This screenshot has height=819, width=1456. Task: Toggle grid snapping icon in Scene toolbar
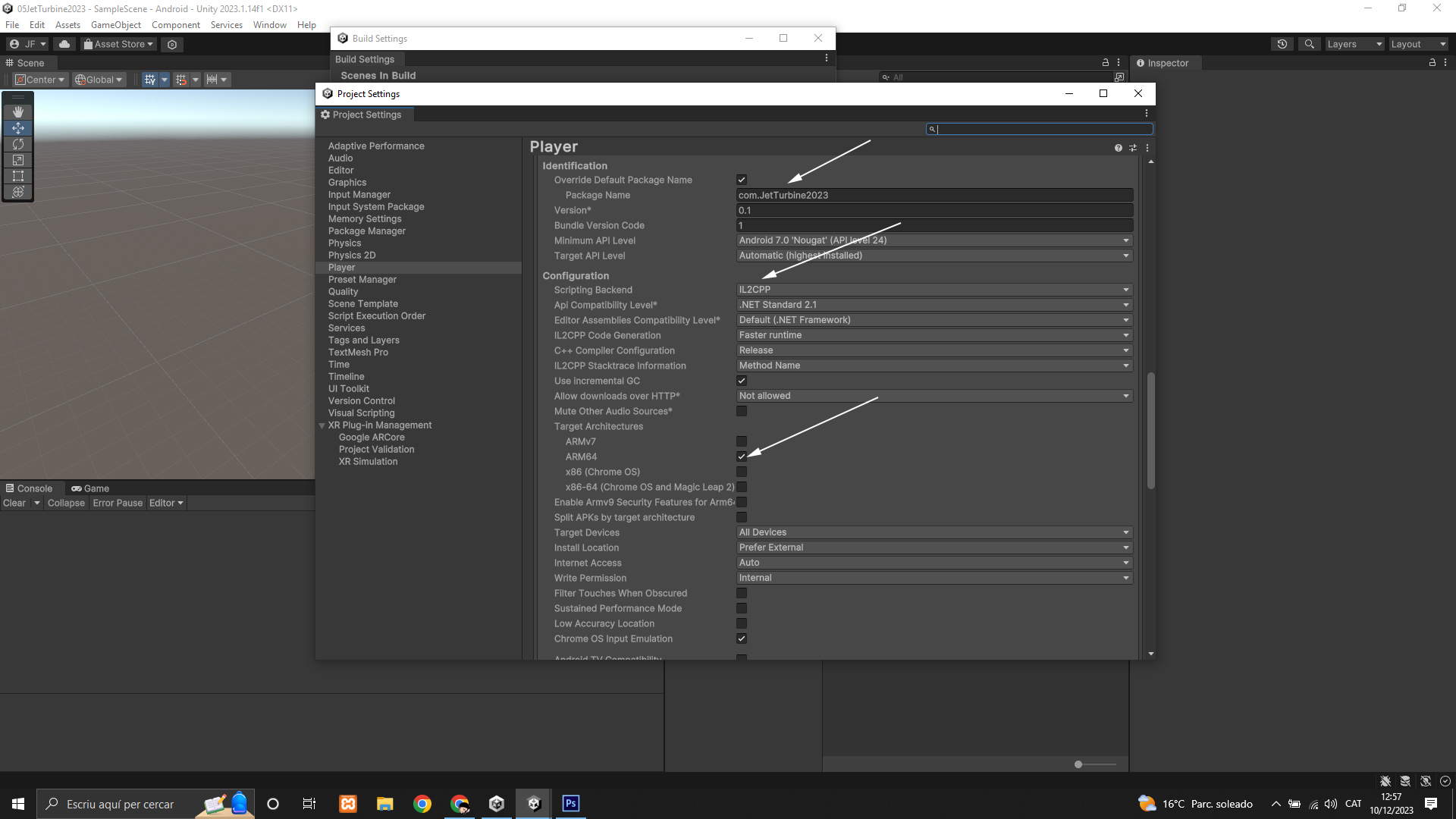tap(180, 80)
